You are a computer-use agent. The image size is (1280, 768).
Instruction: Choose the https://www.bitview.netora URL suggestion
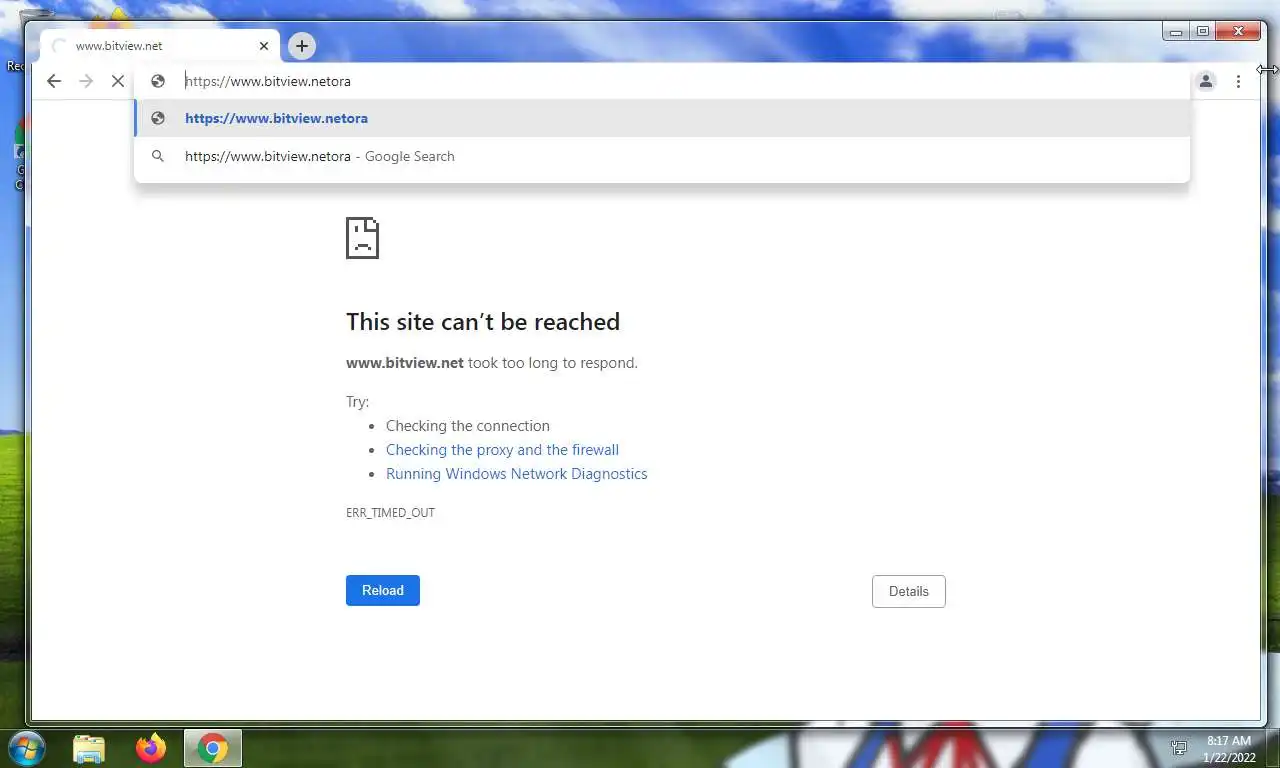[x=662, y=118]
